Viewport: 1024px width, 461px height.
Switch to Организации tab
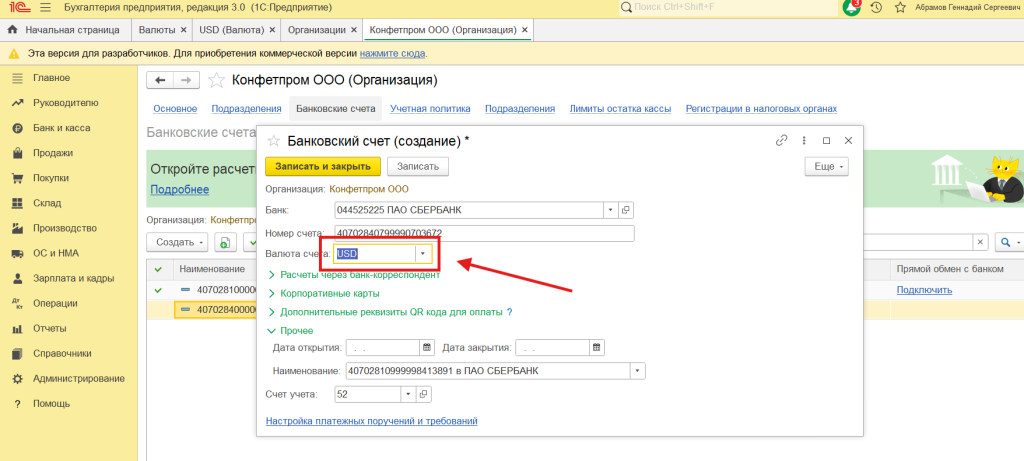coord(317,30)
